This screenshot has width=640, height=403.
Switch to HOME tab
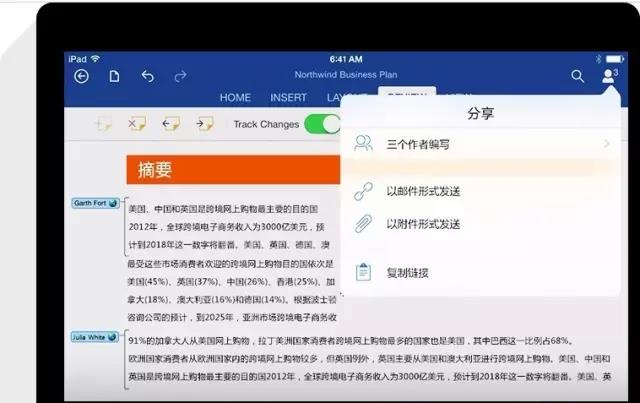point(235,98)
